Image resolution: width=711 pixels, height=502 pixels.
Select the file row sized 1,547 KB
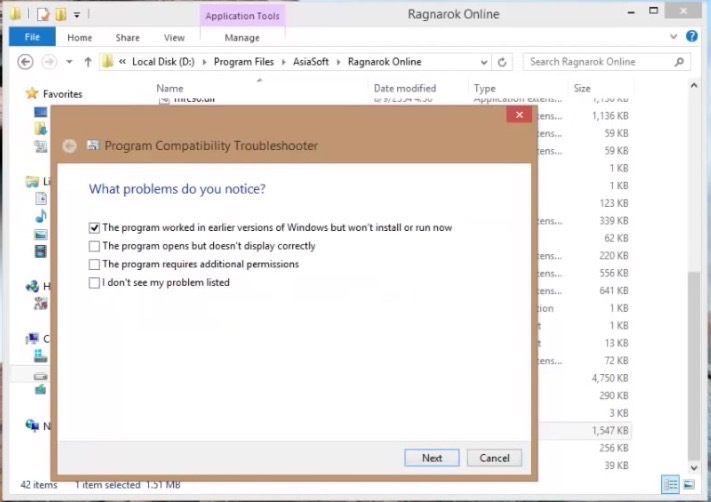pos(585,430)
